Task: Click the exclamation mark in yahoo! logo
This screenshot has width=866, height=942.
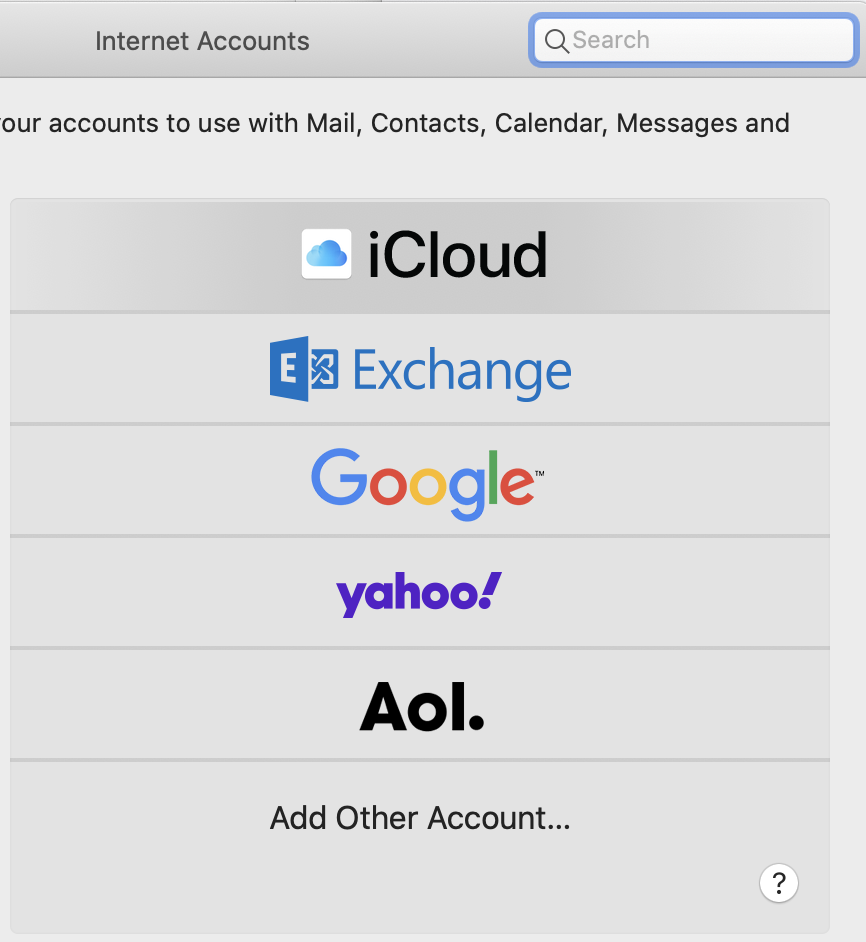Action: click(x=489, y=590)
